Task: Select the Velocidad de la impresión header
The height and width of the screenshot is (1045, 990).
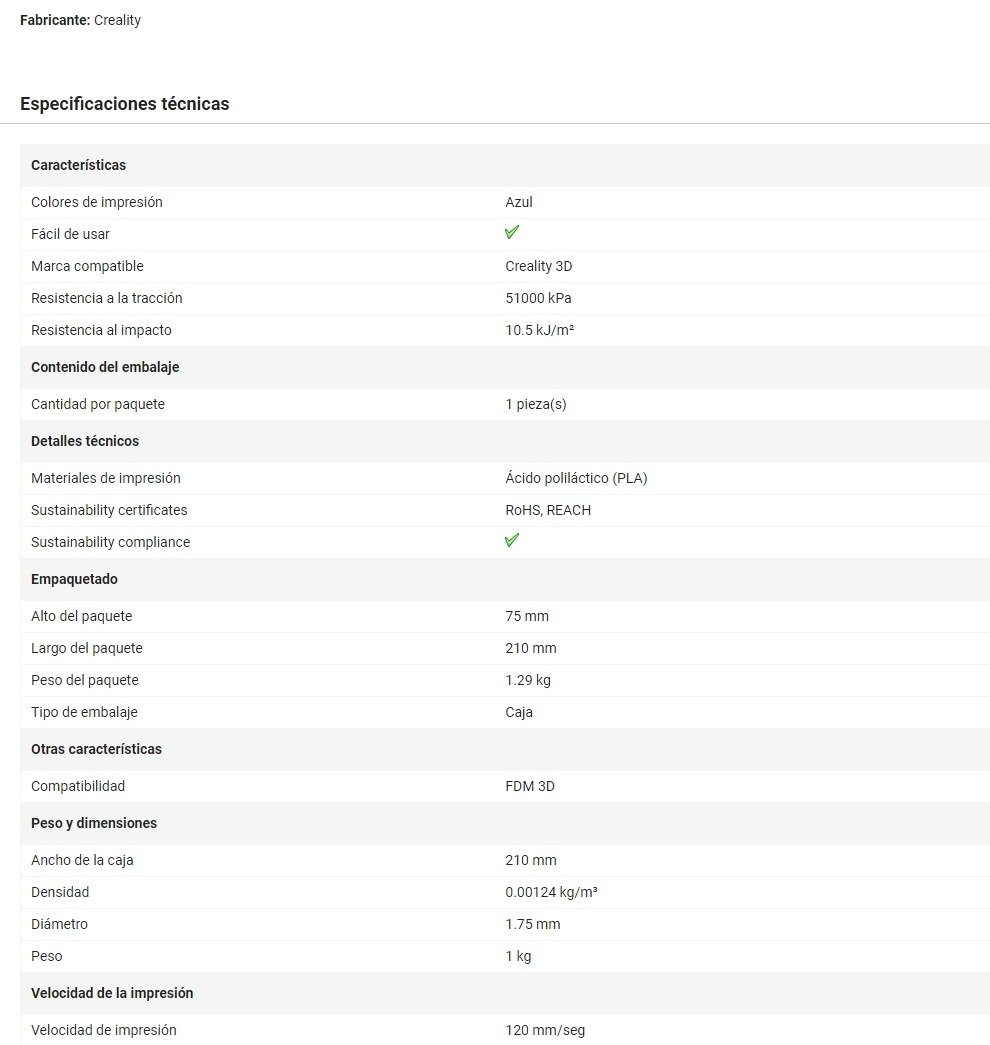Action: [112, 993]
